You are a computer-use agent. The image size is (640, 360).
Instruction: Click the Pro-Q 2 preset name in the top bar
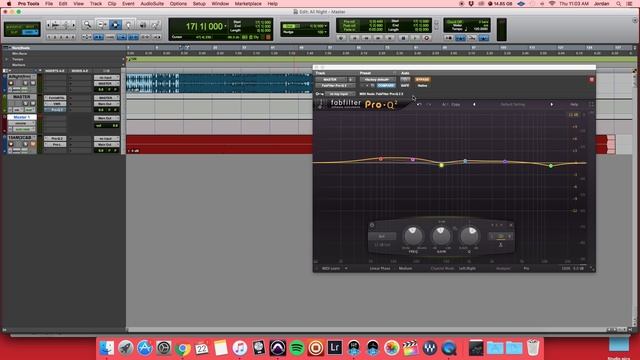click(x=513, y=104)
